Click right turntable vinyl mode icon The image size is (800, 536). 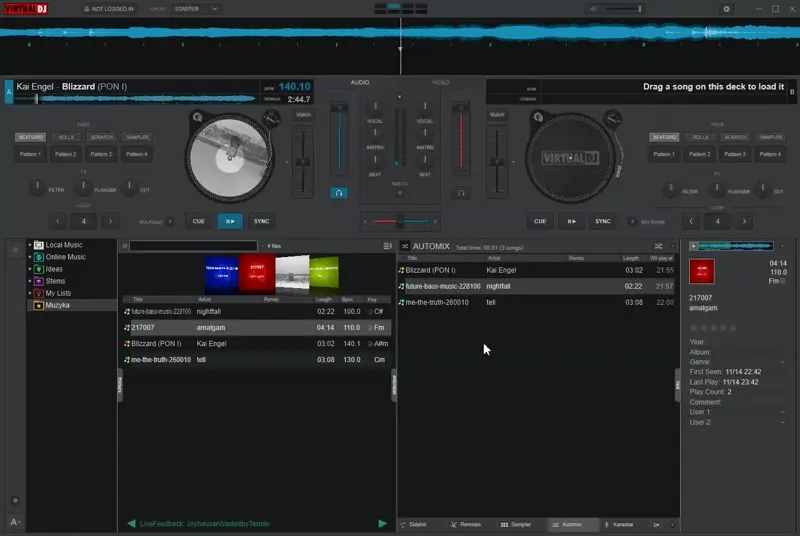click(538, 117)
